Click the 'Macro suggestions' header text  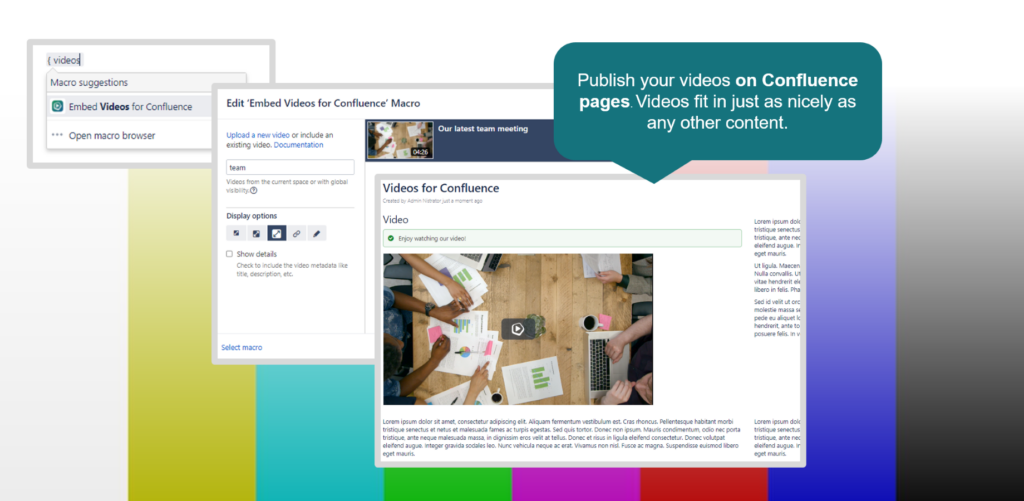pyautogui.click(x=89, y=82)
